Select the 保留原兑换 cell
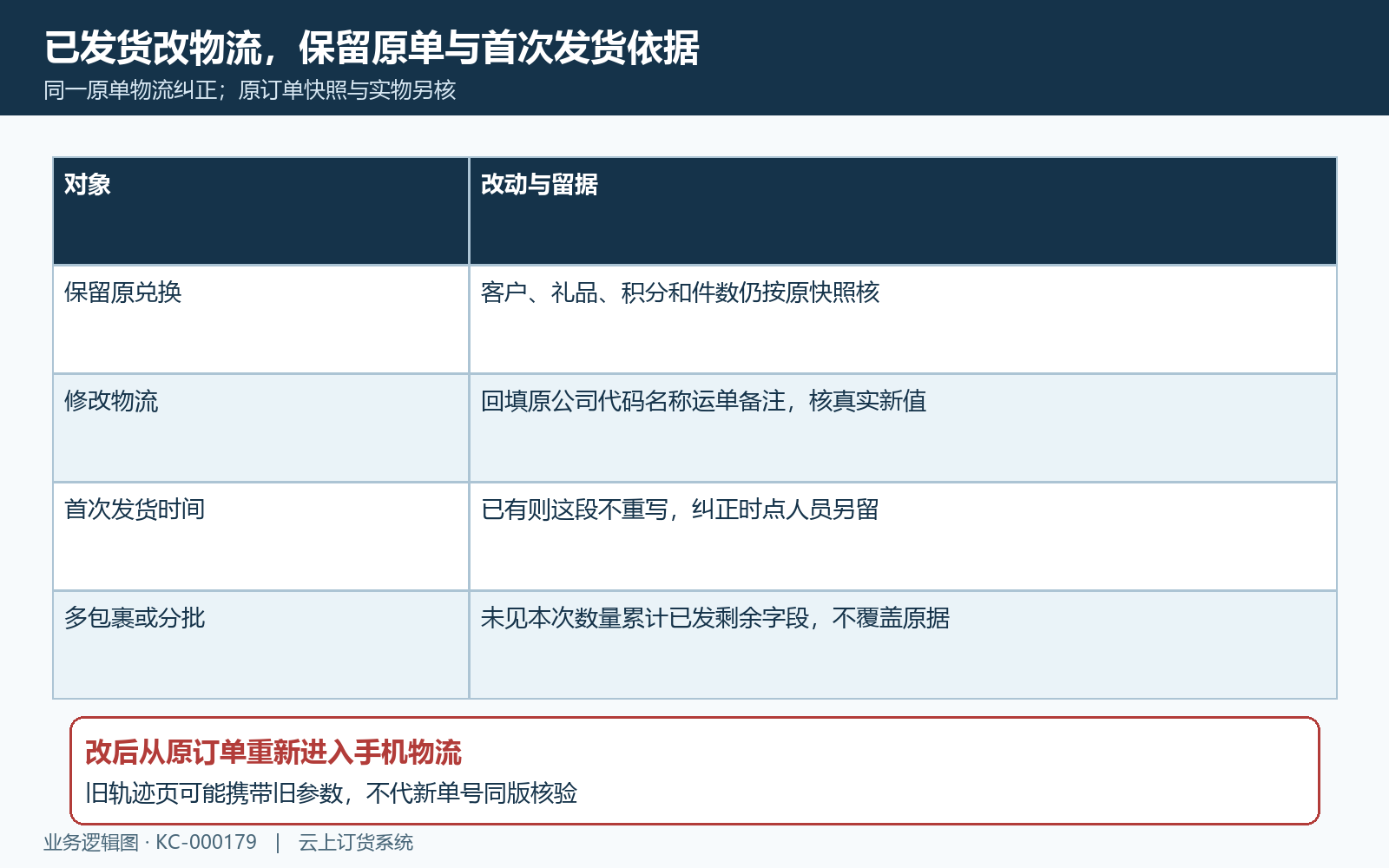1389x868 pixels. [x=260, y=319]
